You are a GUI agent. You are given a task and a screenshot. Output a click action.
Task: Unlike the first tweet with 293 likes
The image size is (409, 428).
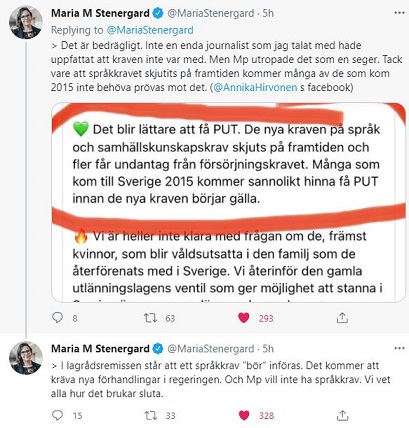click(x=244, y=318)
